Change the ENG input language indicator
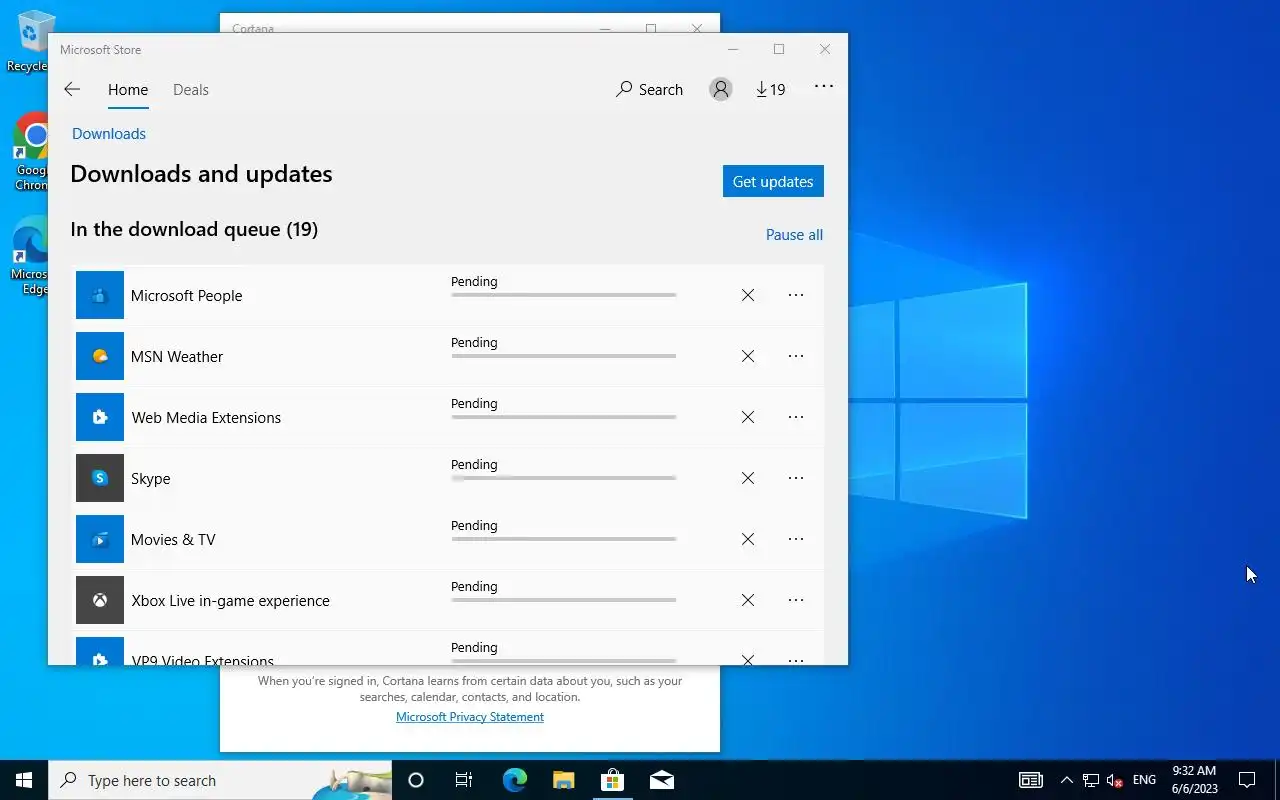1280x800 pixels. pos(1144,780)
